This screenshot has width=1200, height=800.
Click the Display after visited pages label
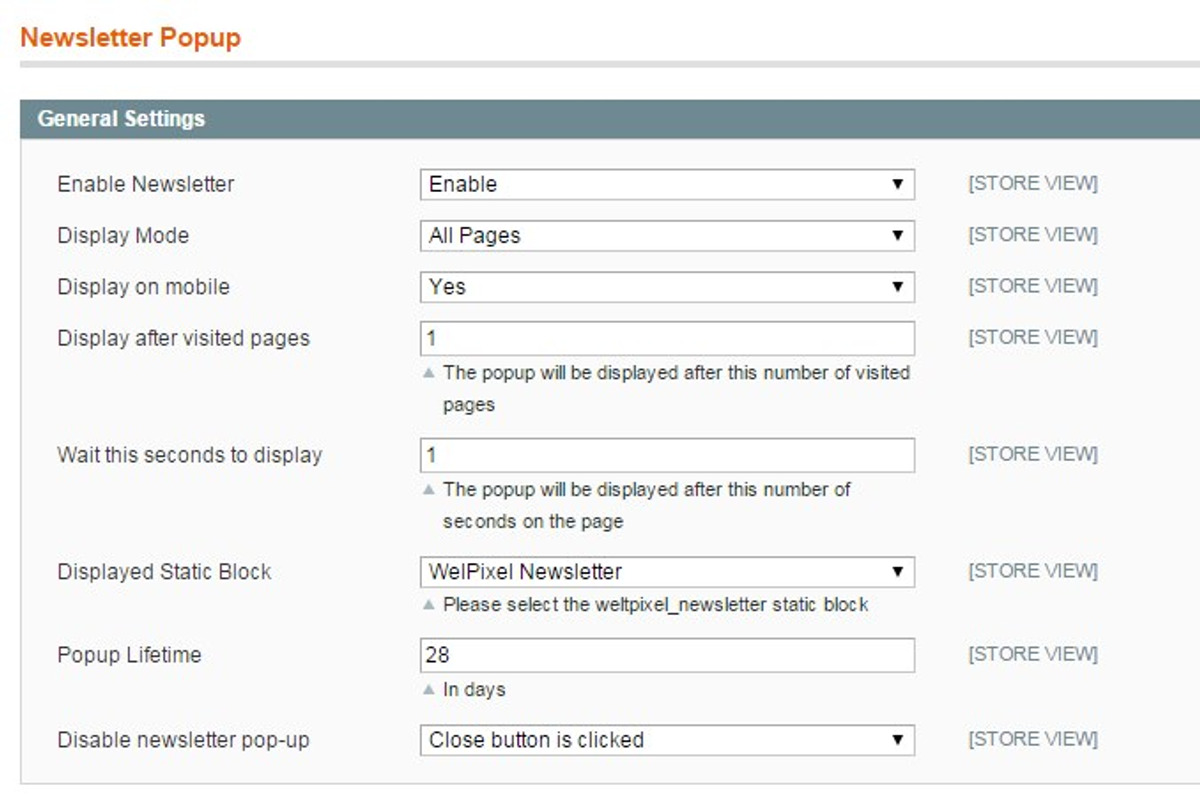183,338
